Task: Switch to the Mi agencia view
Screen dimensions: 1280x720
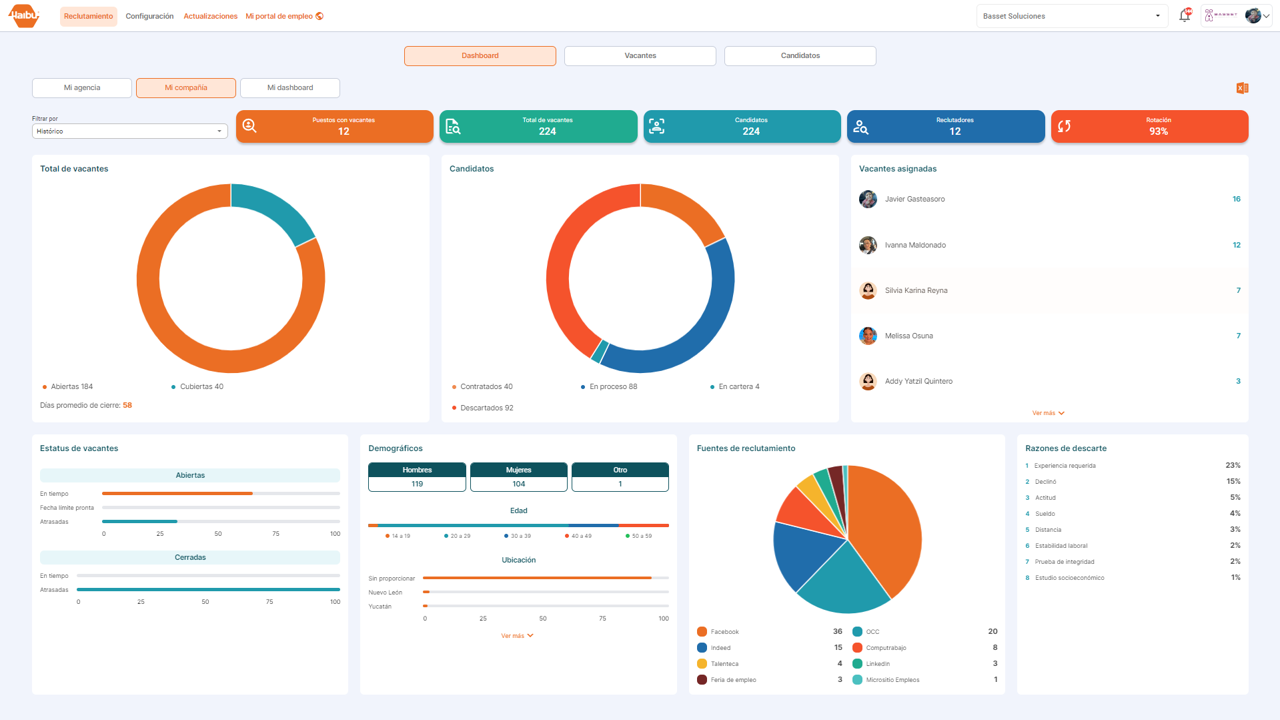Action: [x=81, y=88]
